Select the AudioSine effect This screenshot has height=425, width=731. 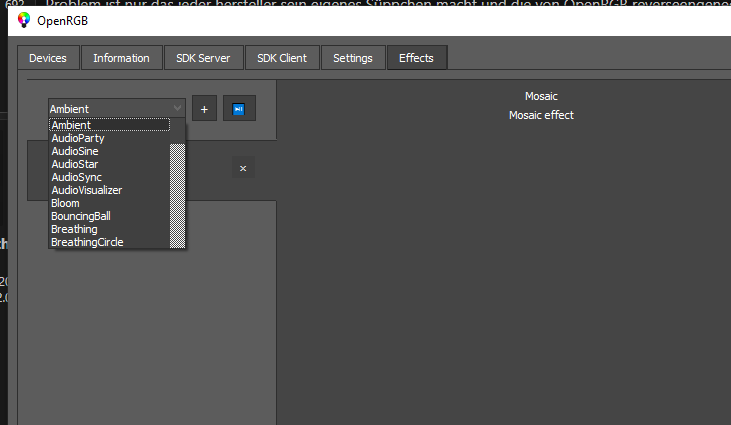click(110, 151)
